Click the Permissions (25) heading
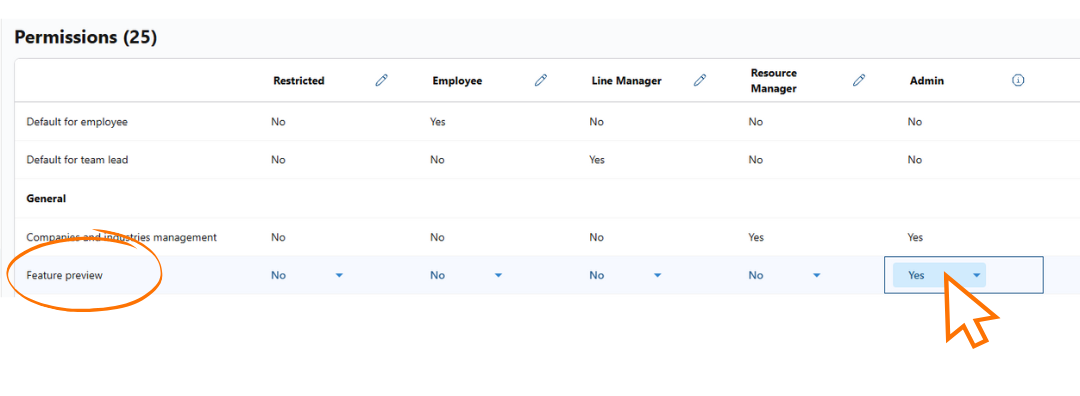Image resolution: width=1080 pixels, height=396 pixels. pos(85,37)
